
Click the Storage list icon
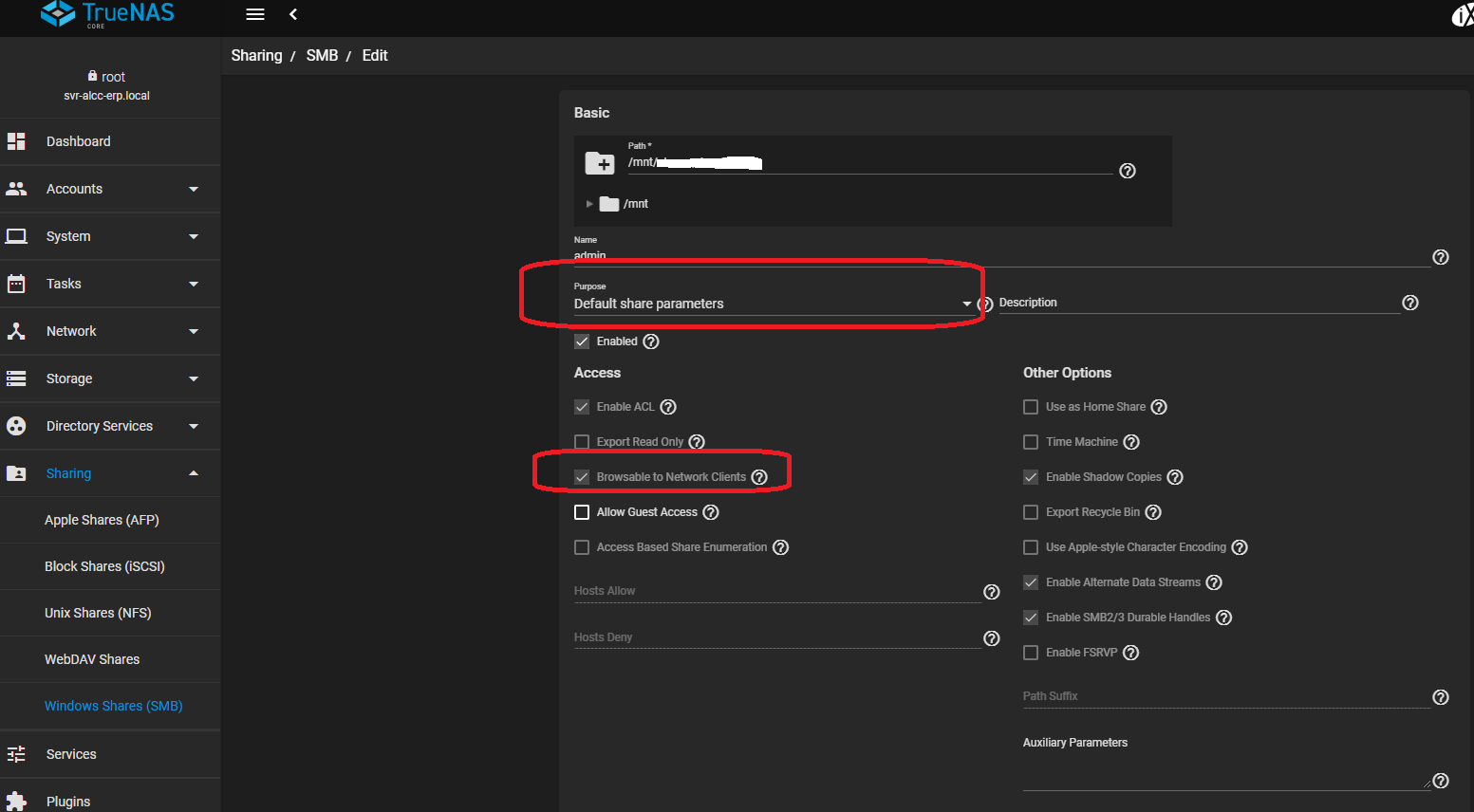coord(16,378)
